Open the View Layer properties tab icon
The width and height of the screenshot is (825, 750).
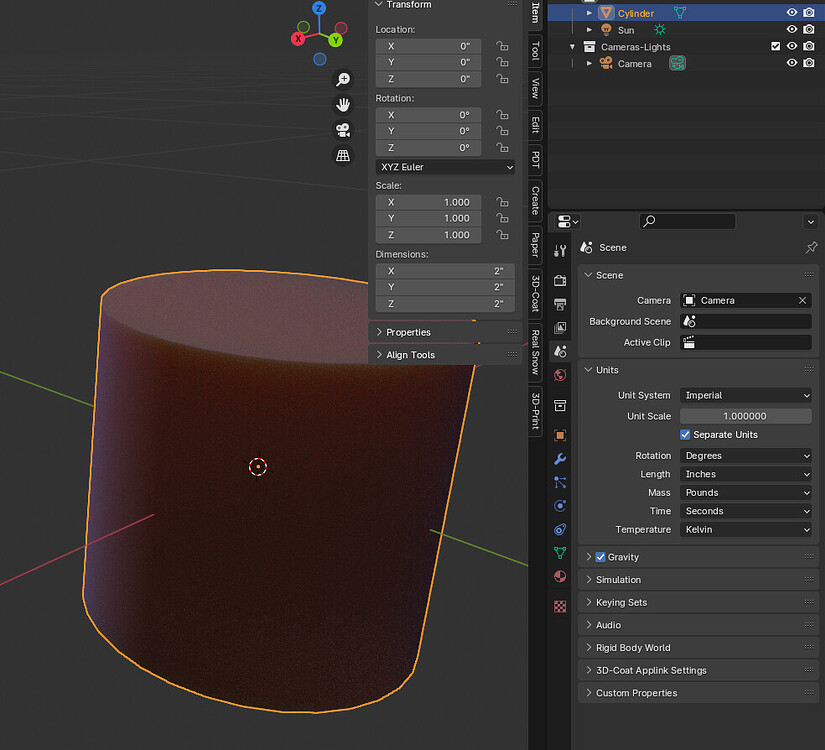click(x=560, y=328)
